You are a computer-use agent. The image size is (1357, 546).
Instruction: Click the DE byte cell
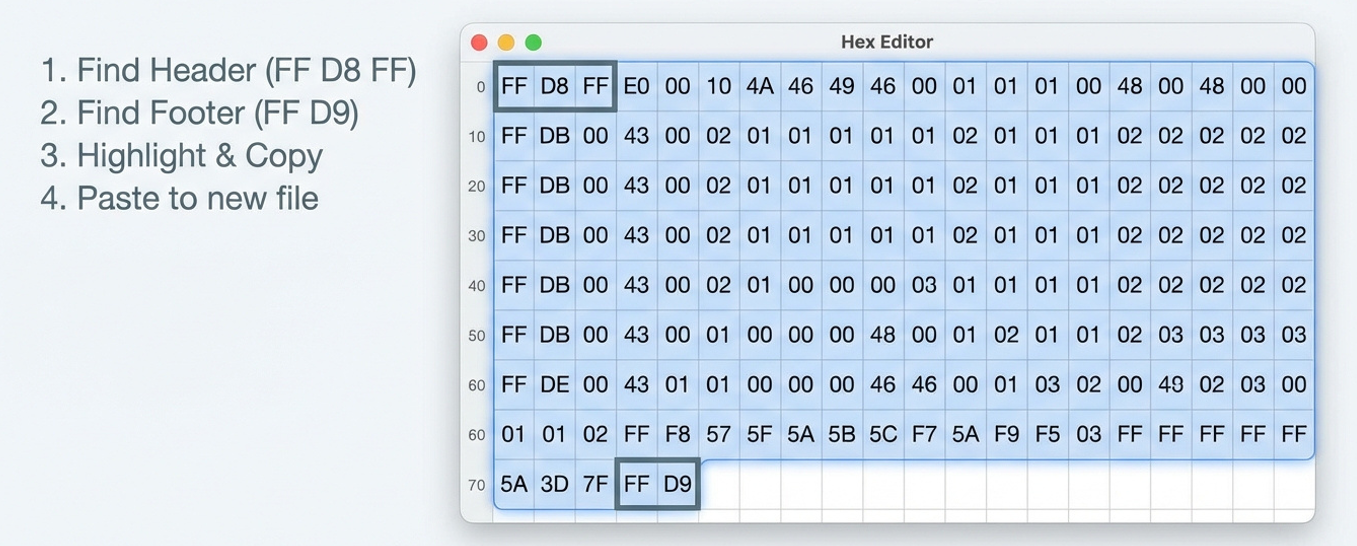[x=554, y=385]
